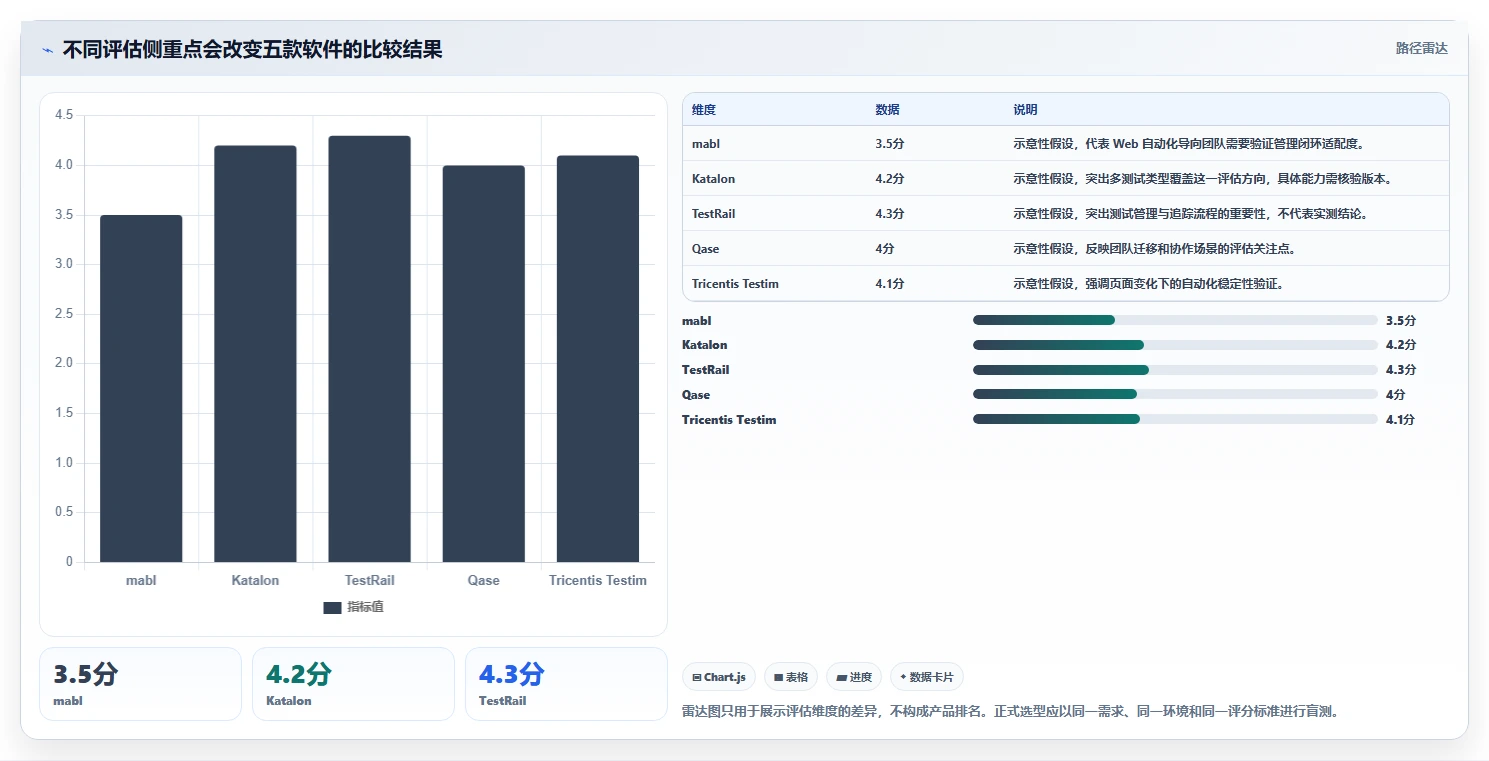1489x761 pixels.
Task: Click the mabl label in the progress list
Action: tap(697, 320)
